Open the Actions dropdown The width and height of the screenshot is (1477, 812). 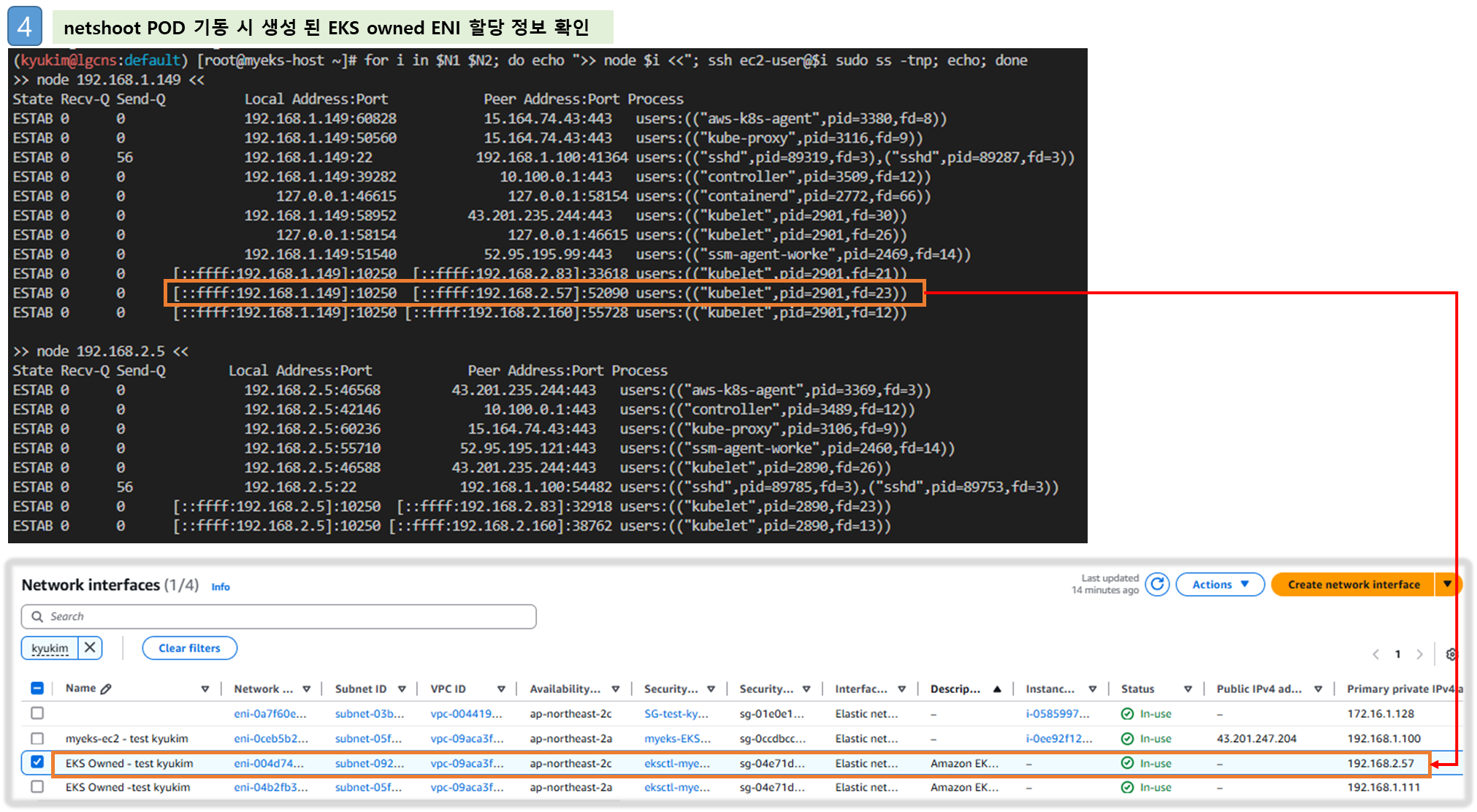coord(1220,584)
